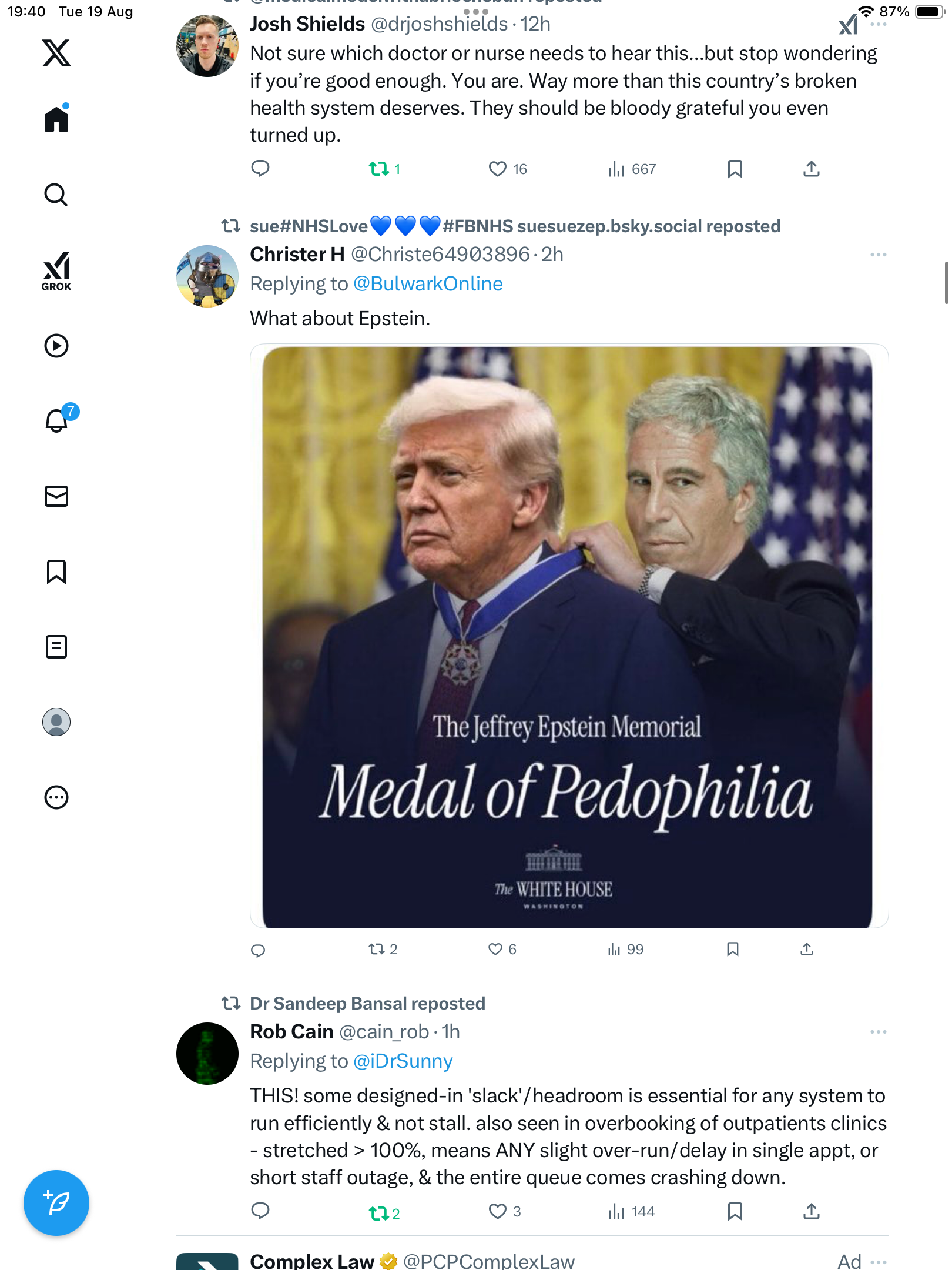Open Direct Messages envelope
The width and height of the screenshot is (952, 1270).
[x=56, y=496]
